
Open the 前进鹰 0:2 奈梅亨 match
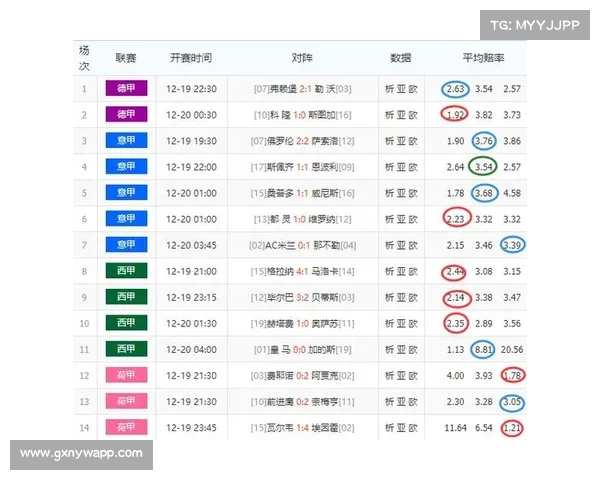pos(302,402)
